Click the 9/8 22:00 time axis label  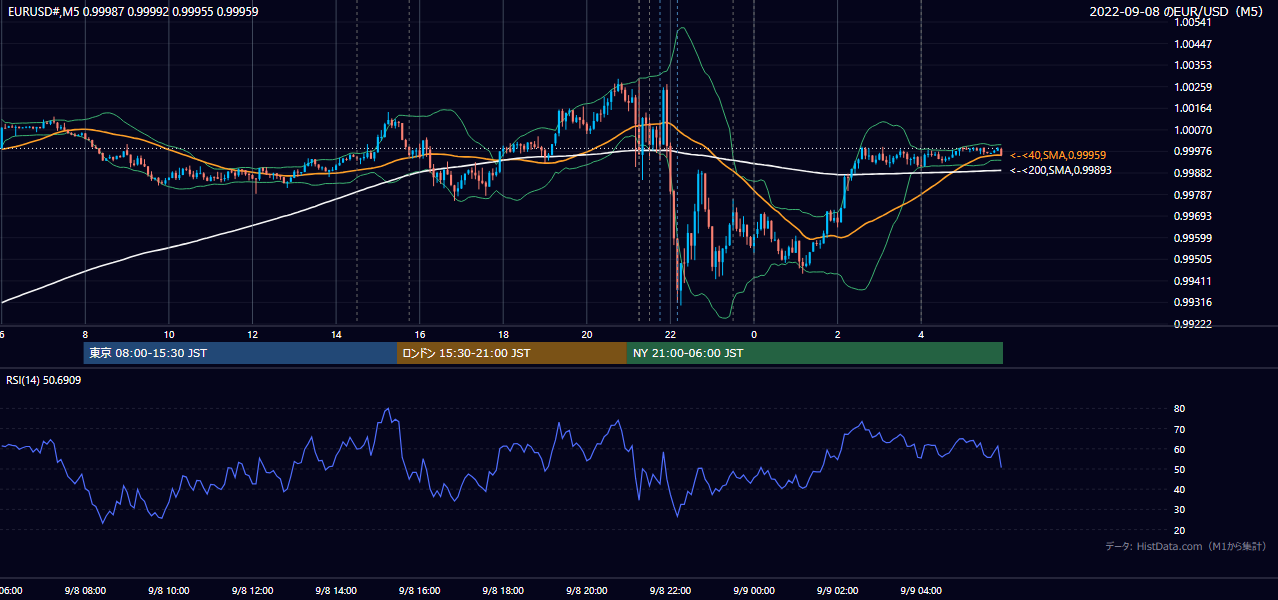pyautogui.click(x=670, y=591)
